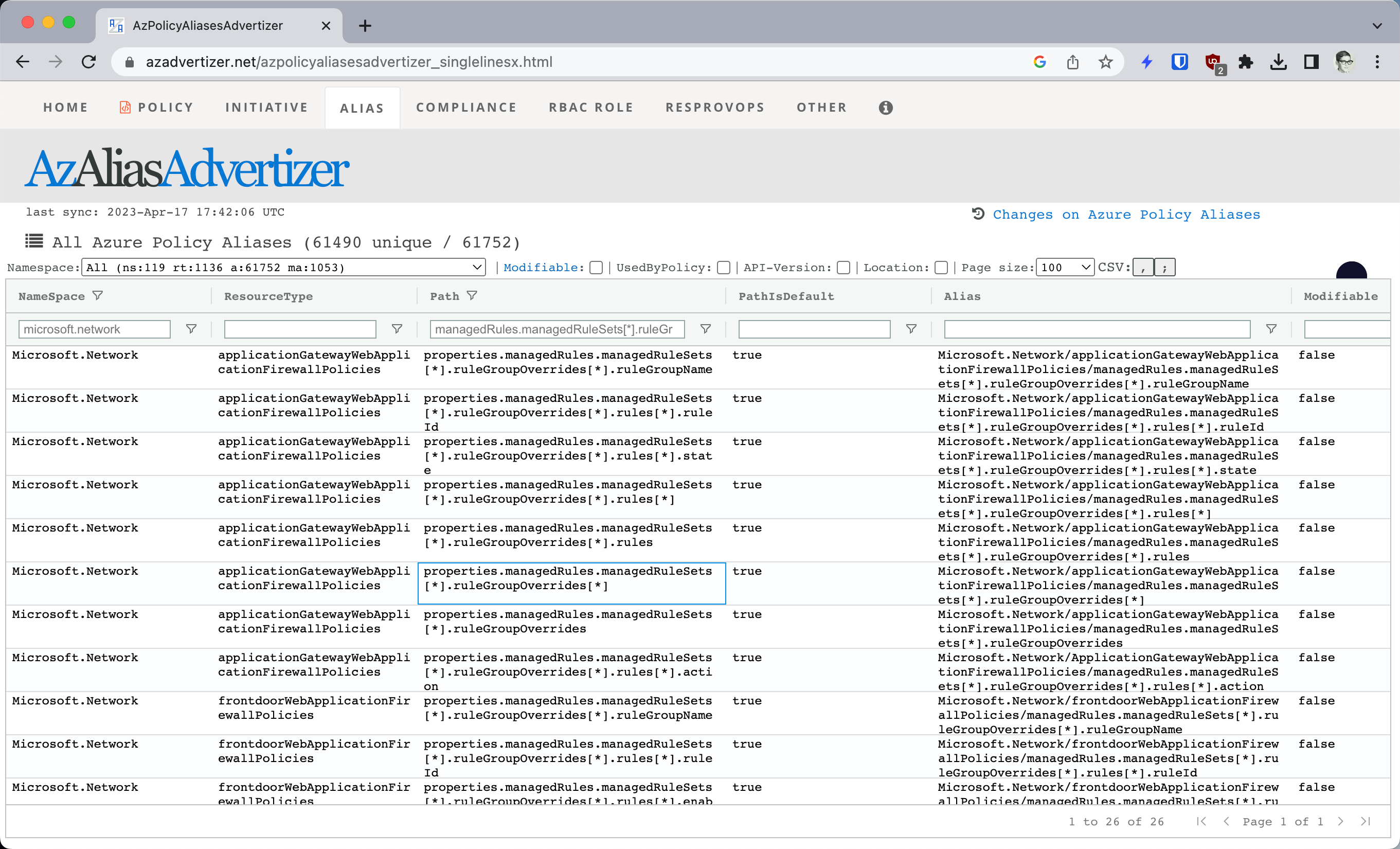
Task: Open the Alias column filter funnel
Action: click(x=1271, y=329)
